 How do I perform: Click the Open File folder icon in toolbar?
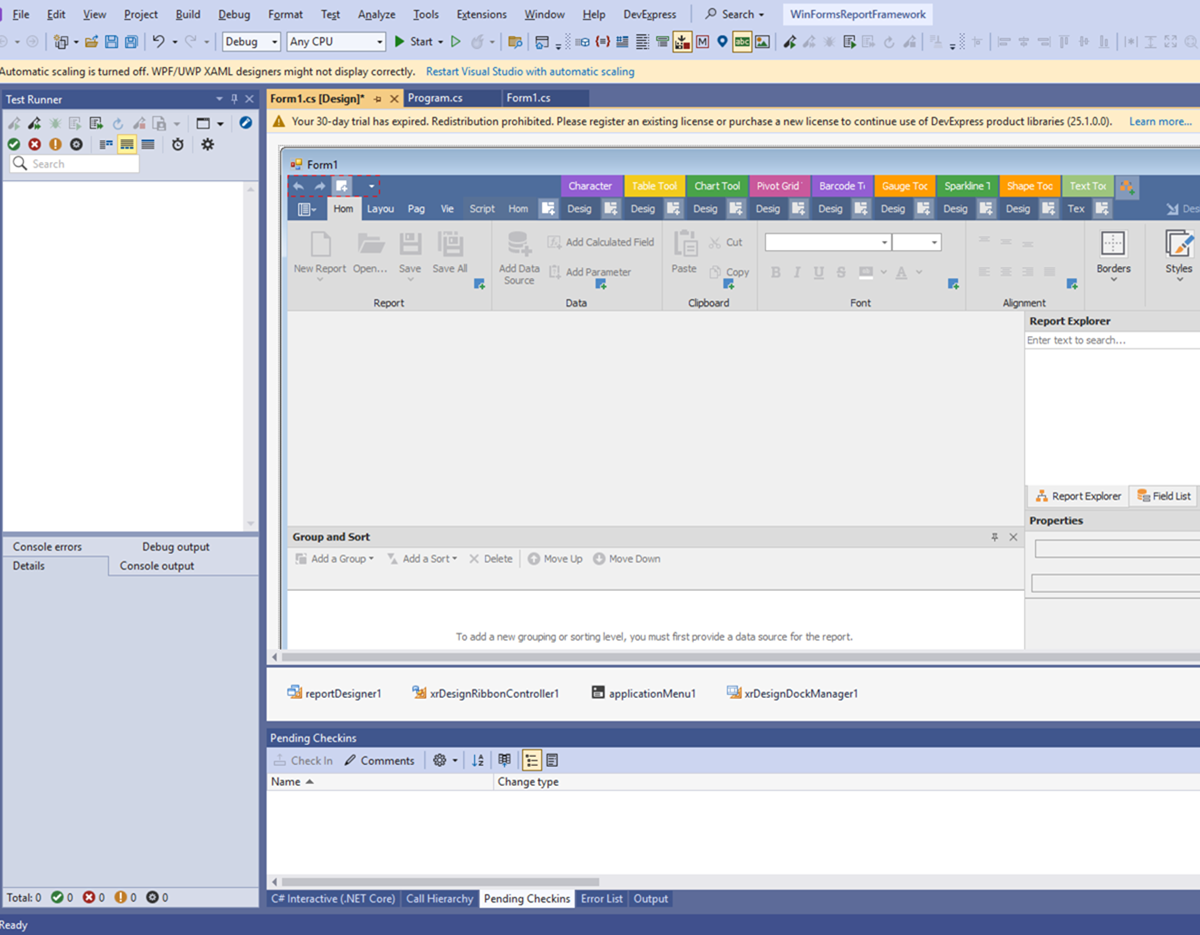(x=91, y=42)
